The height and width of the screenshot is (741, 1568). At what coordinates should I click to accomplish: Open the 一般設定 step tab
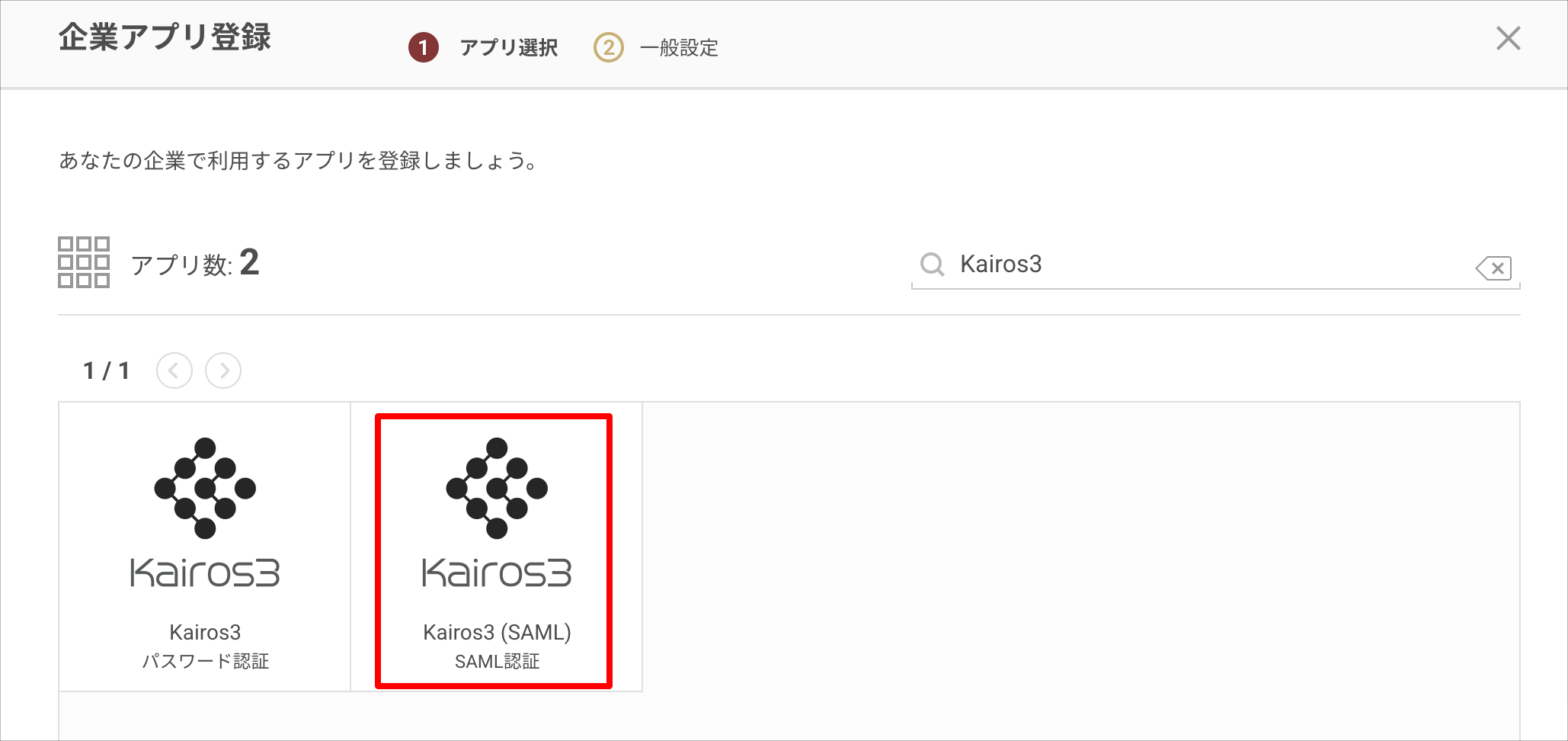tap(679, 48)
